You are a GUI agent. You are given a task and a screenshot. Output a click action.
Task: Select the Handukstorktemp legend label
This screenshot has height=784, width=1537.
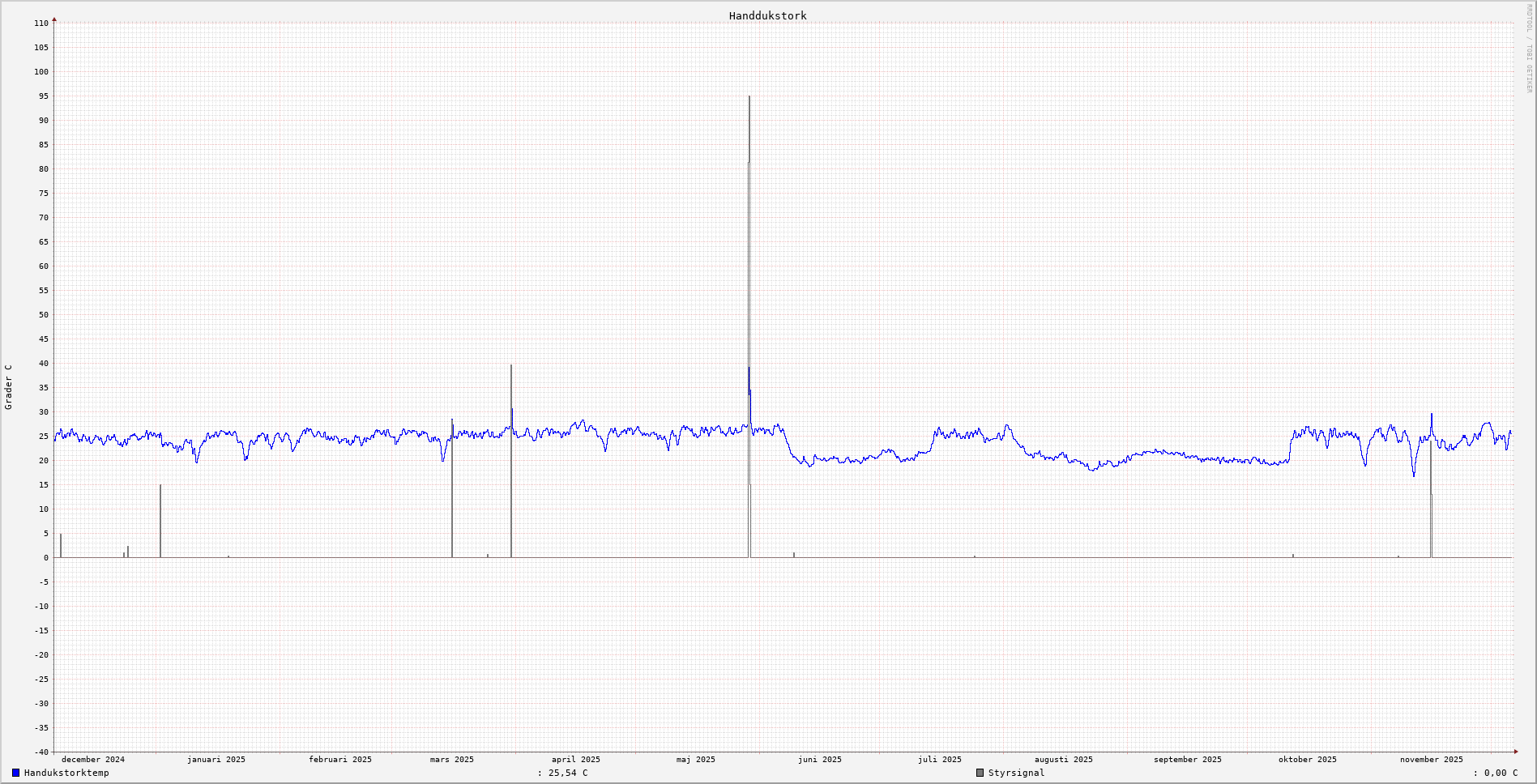[x=66, y=773]
